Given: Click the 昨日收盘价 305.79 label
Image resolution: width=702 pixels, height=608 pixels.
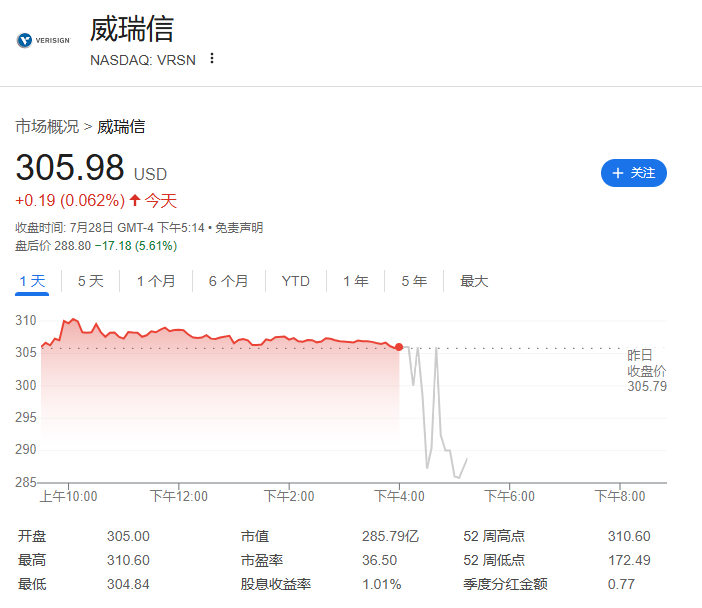Looking at the screenshot, I should click(x=646, y=371).
